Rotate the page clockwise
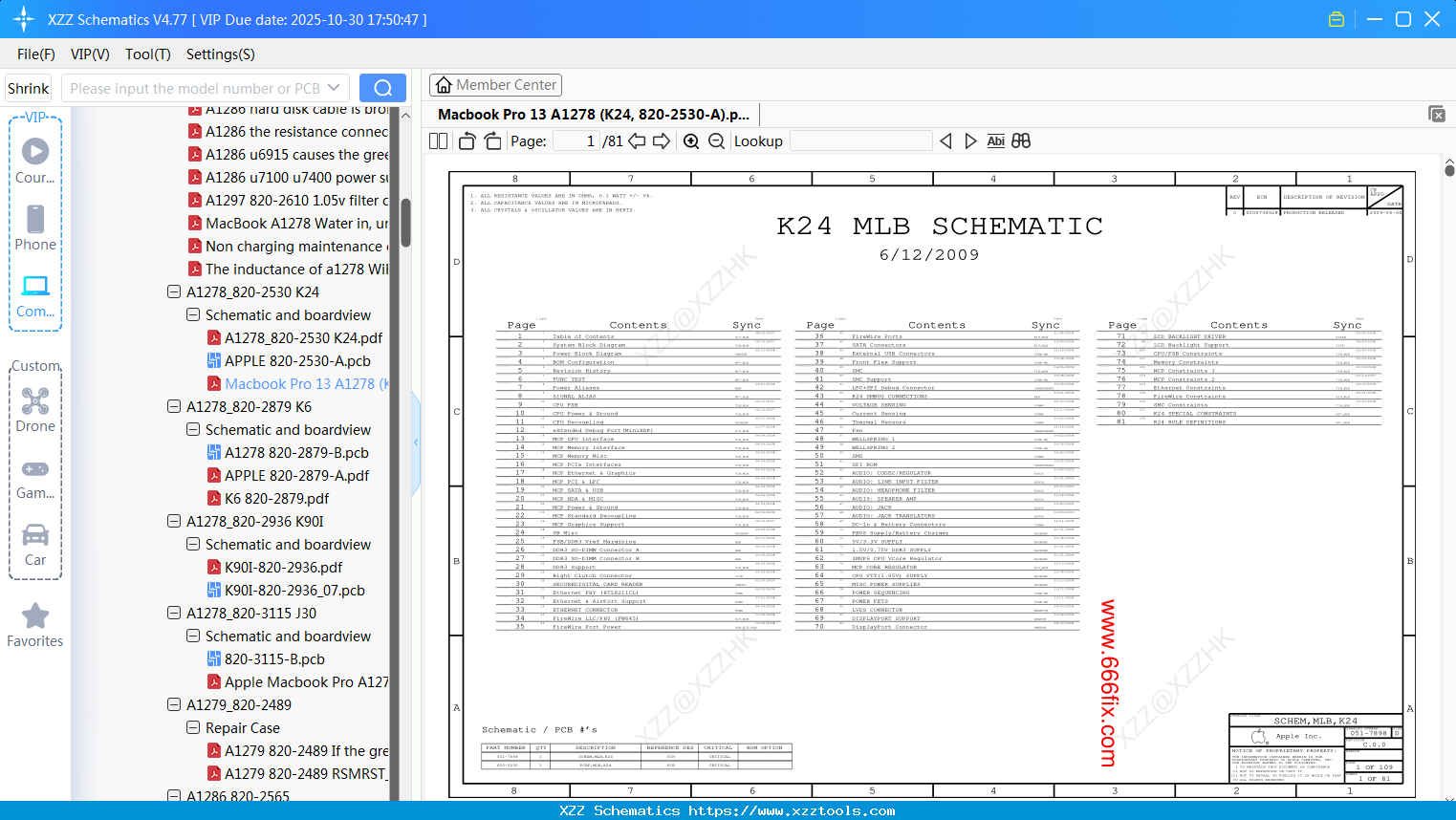The image size is (1456, 820). [492, 141]
